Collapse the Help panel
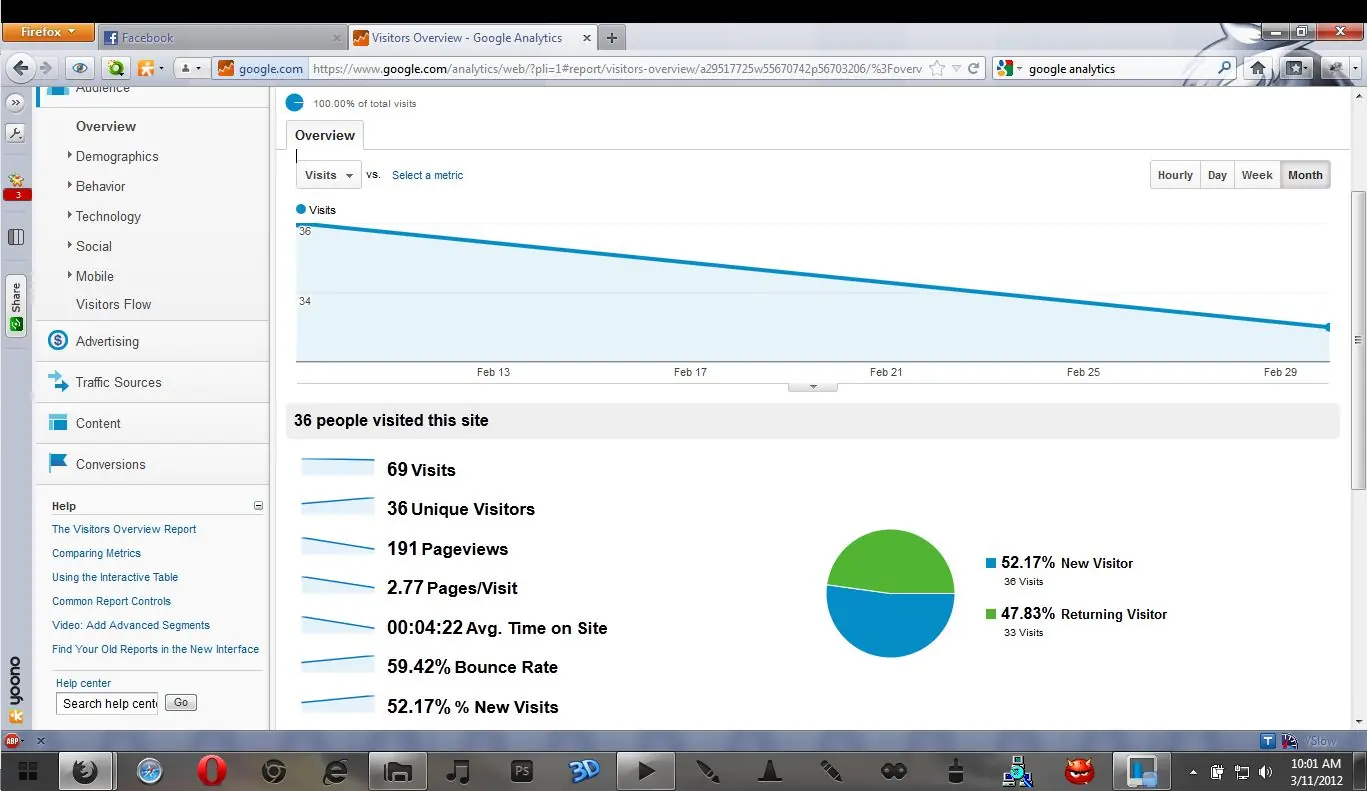 click(258, 506)
